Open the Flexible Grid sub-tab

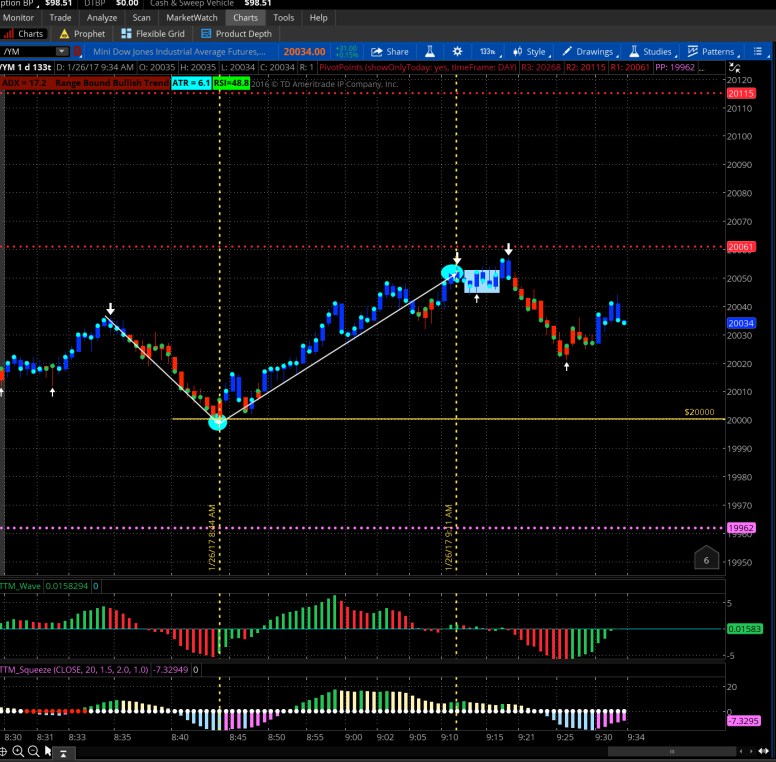click(158, 34)
